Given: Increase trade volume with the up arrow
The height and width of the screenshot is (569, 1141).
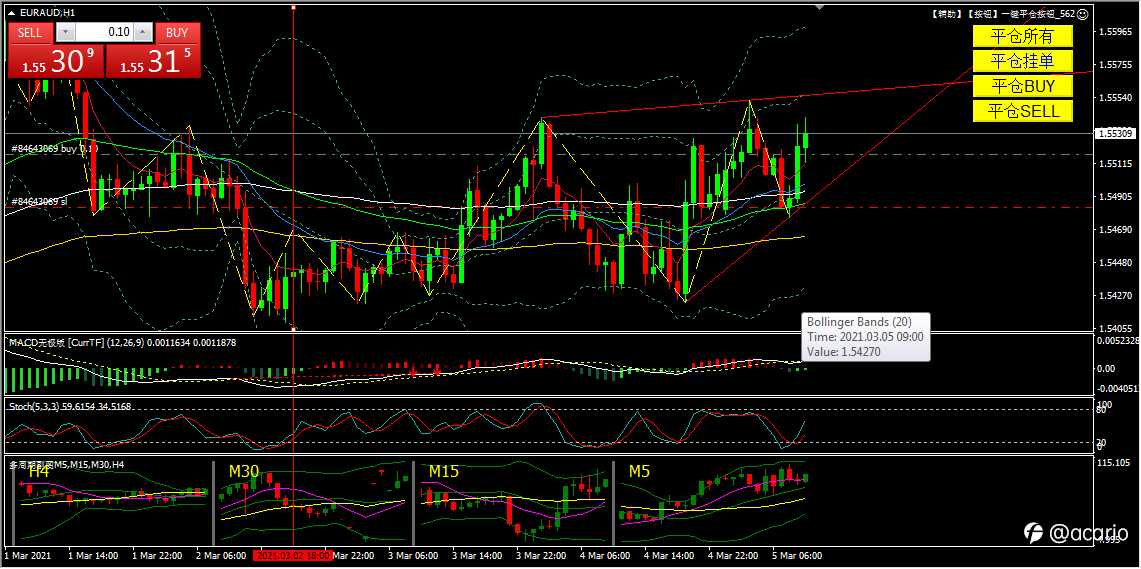Looking at the screenshot, I should pos(143,32).
